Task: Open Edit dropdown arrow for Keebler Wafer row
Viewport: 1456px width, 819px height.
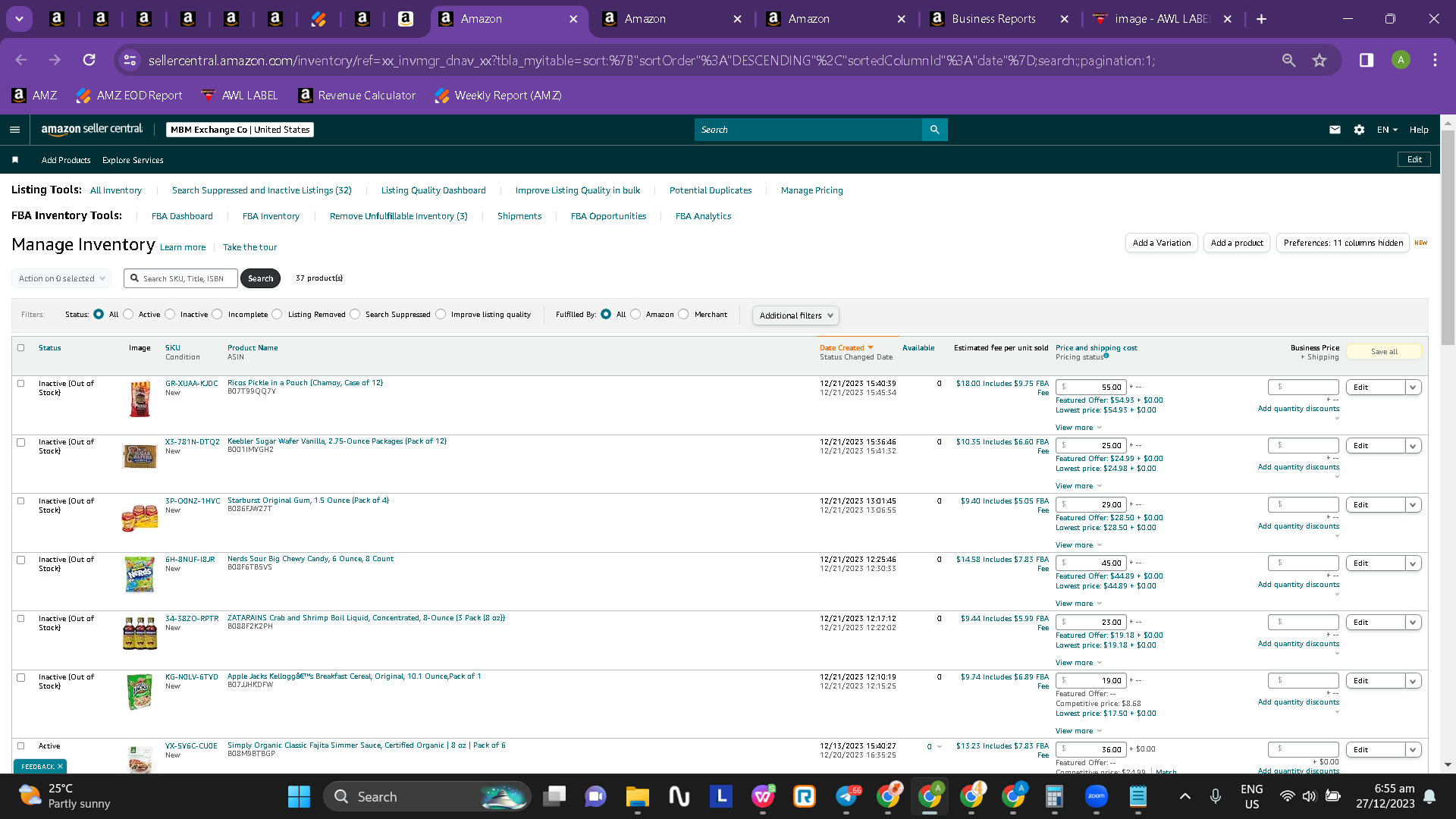Action: click(1413, 446)
